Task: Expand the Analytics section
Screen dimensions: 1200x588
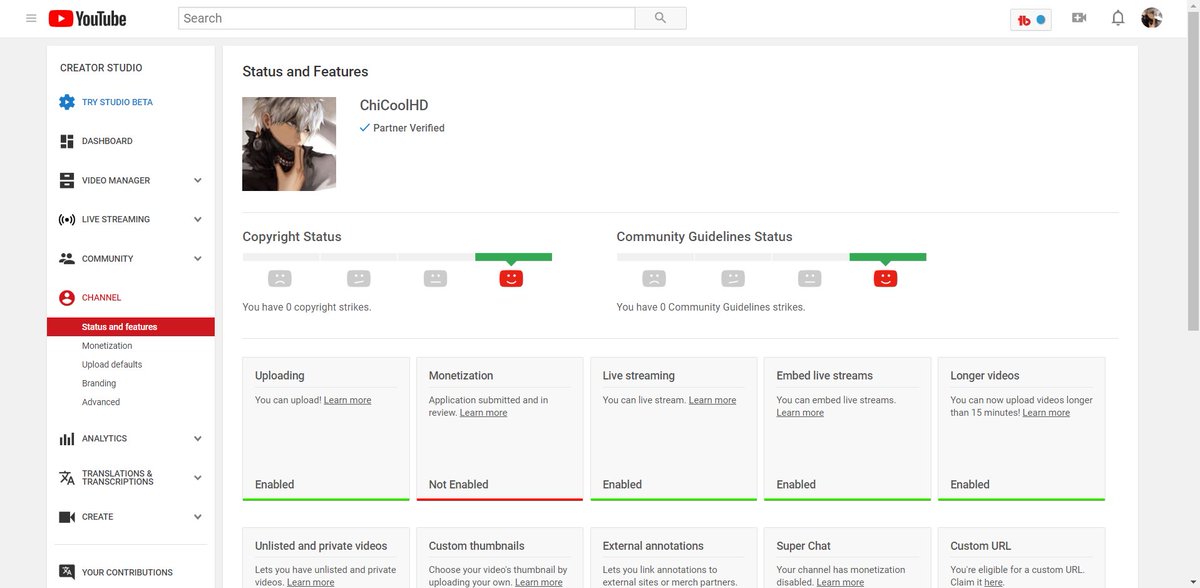Action: [198, 438]
